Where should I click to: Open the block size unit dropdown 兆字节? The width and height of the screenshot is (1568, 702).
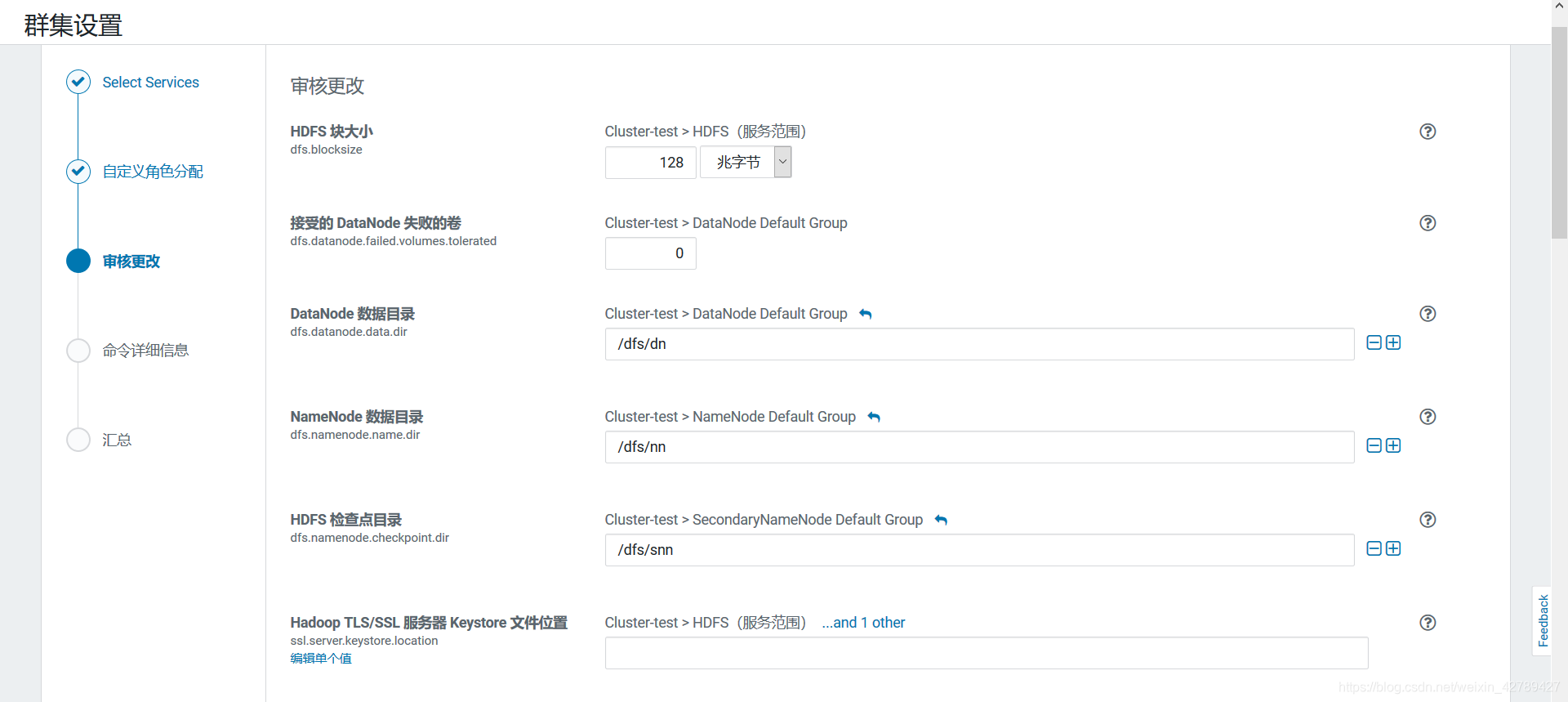point(746,162)
